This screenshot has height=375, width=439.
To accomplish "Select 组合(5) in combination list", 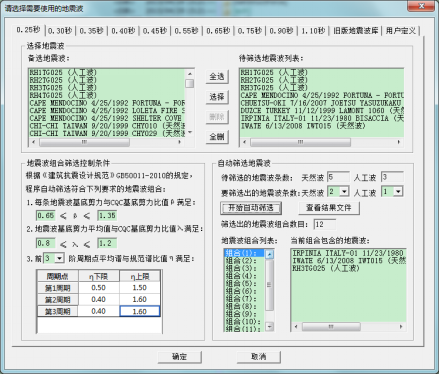I will tap(245, 284).
